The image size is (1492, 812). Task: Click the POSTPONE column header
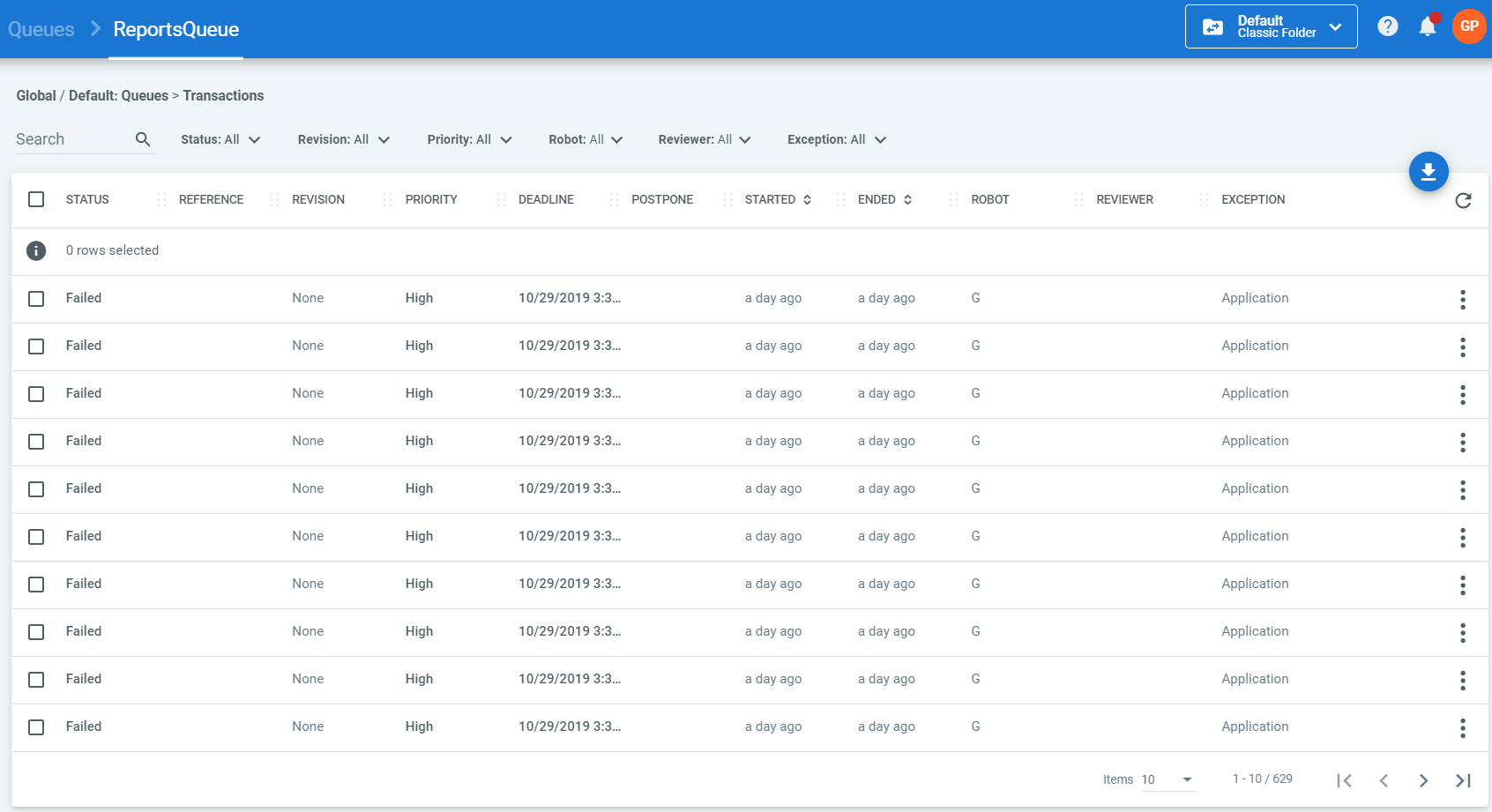click(662, 200)
